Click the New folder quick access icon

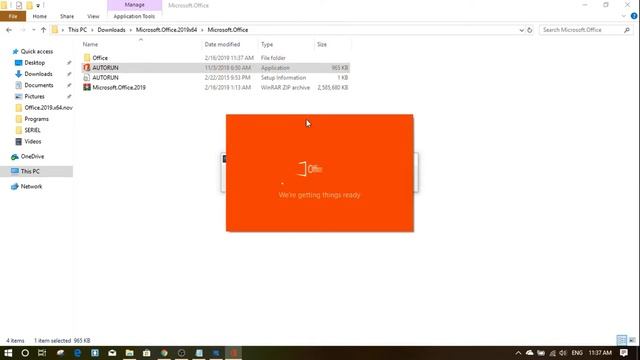pos(29,5)
